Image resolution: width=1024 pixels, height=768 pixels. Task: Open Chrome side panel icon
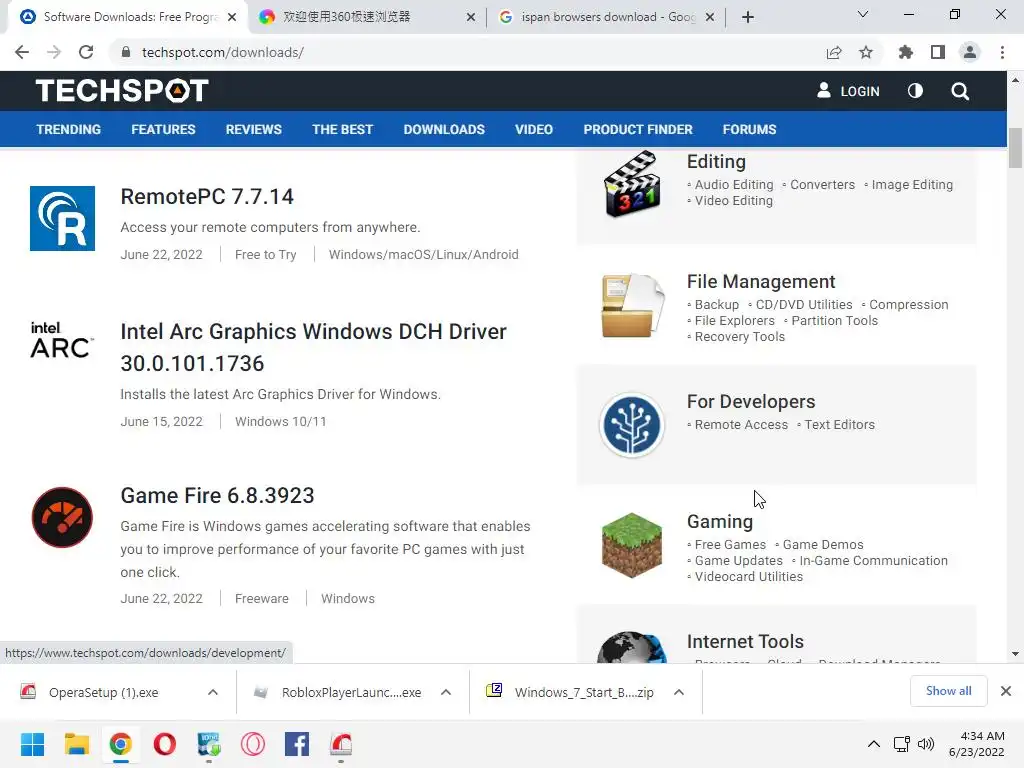938,52
